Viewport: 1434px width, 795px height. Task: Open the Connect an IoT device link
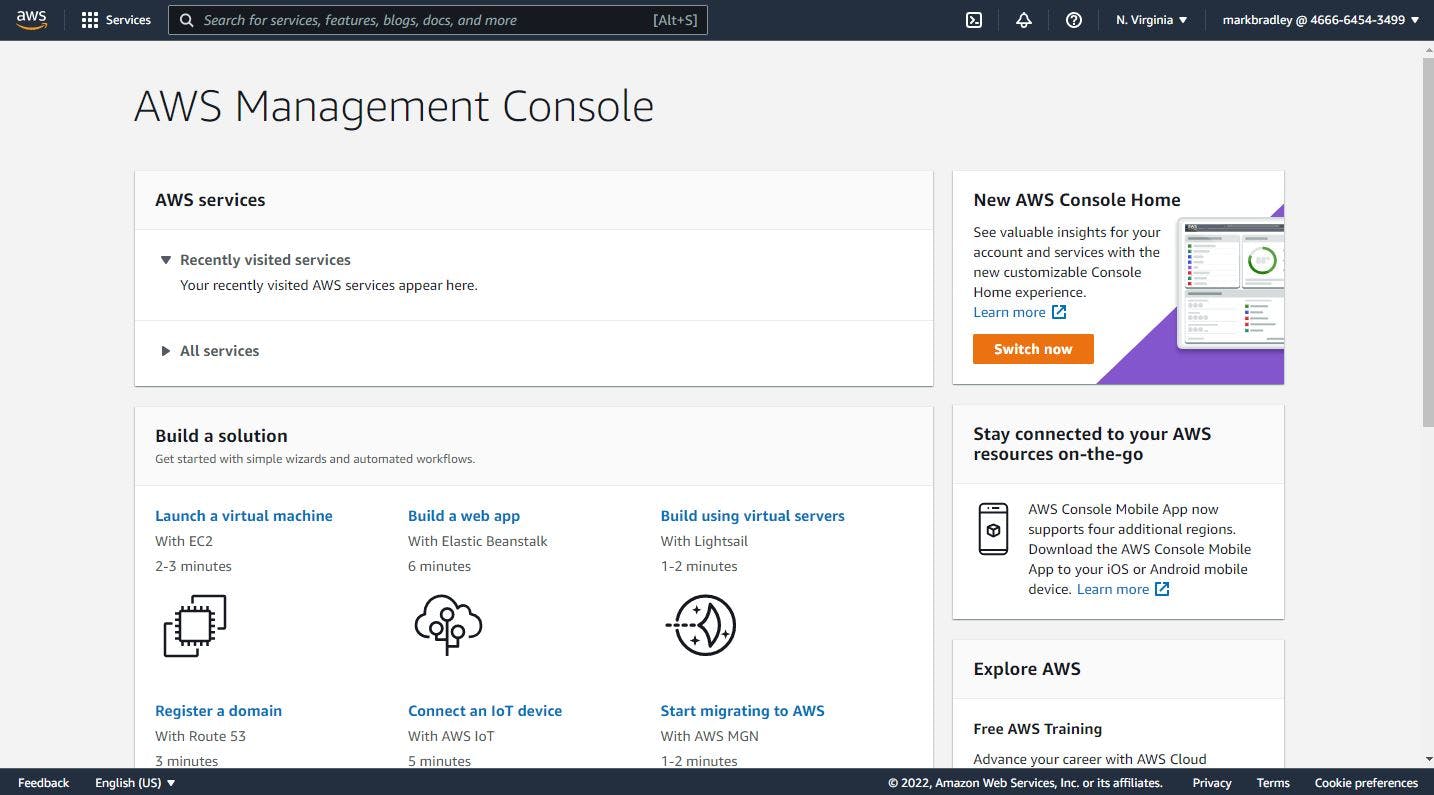(485, 711)
